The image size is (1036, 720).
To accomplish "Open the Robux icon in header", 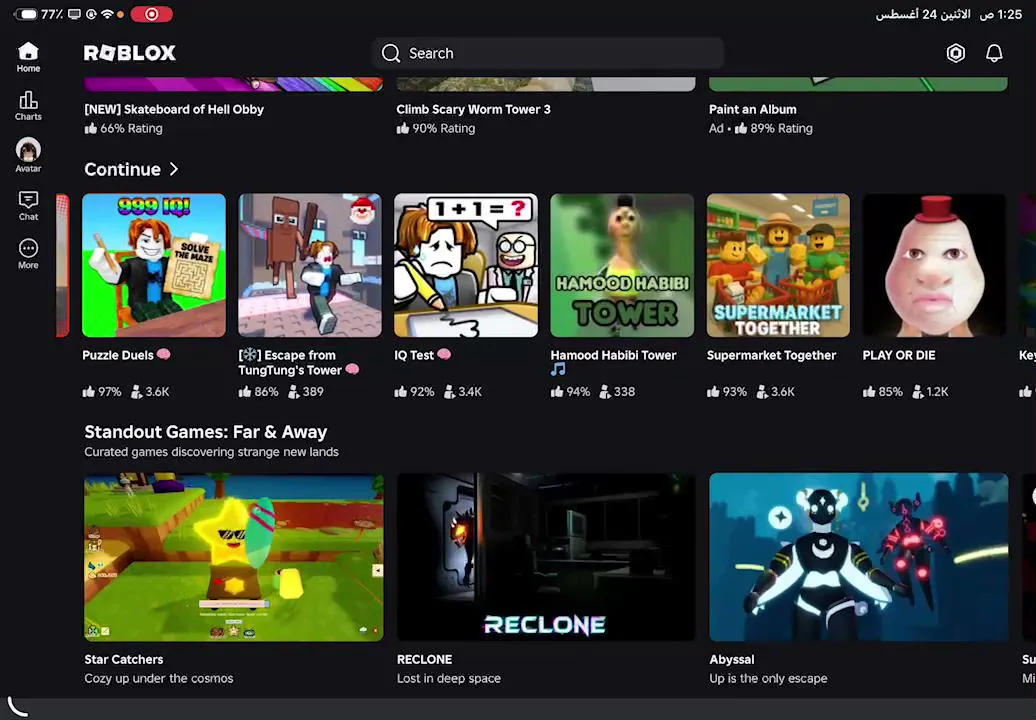I will point(955,53).
